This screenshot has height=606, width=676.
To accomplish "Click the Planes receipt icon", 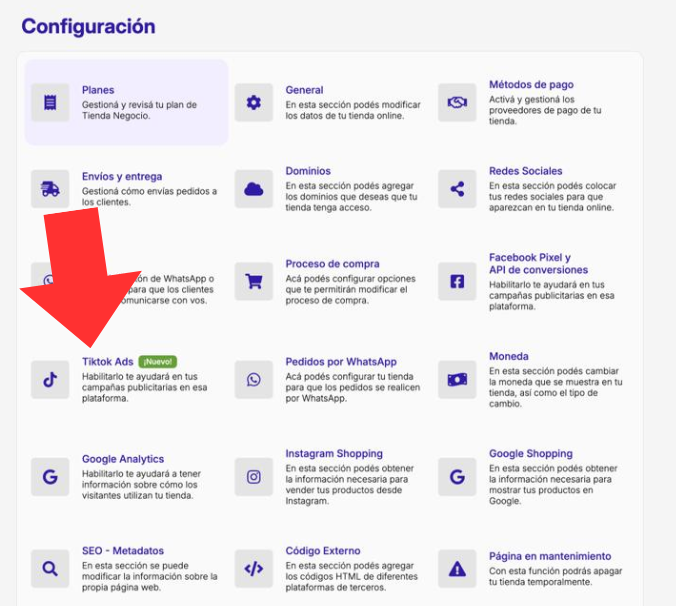I will click(x=50, y=102).
